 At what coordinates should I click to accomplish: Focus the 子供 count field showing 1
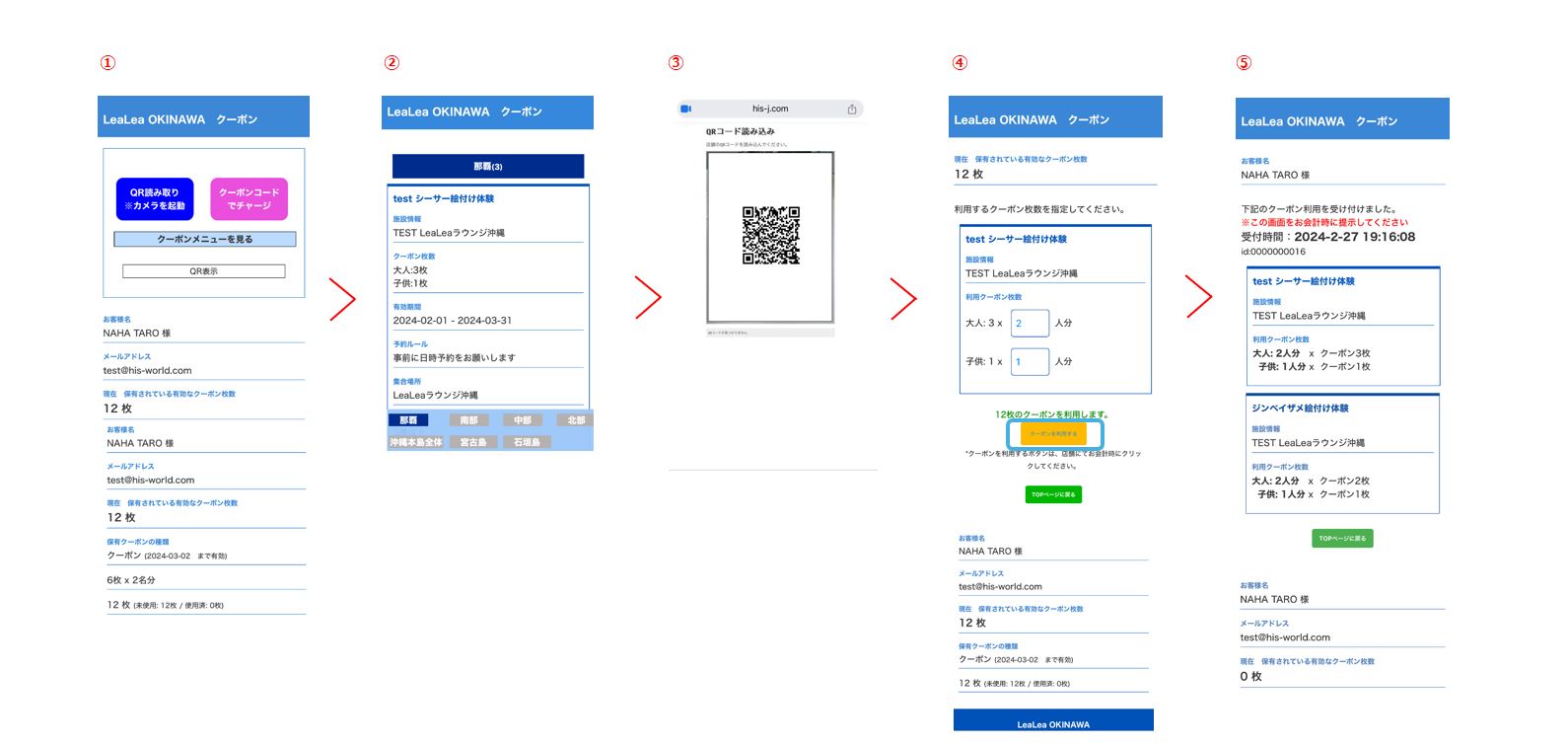[x=1030, y=361]
